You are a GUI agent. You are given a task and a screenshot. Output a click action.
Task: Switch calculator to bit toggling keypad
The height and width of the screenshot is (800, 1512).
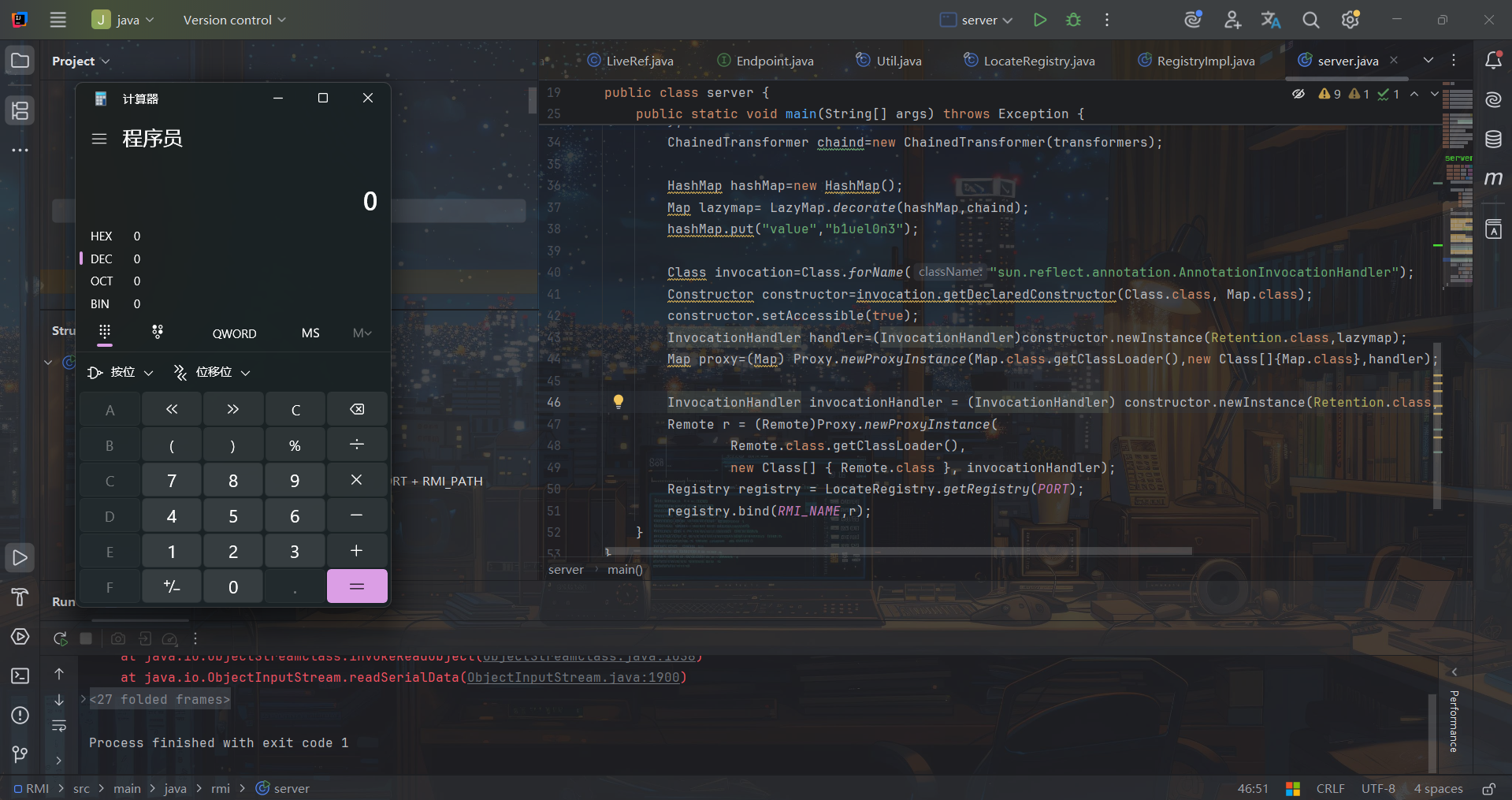tap(158, 332)
